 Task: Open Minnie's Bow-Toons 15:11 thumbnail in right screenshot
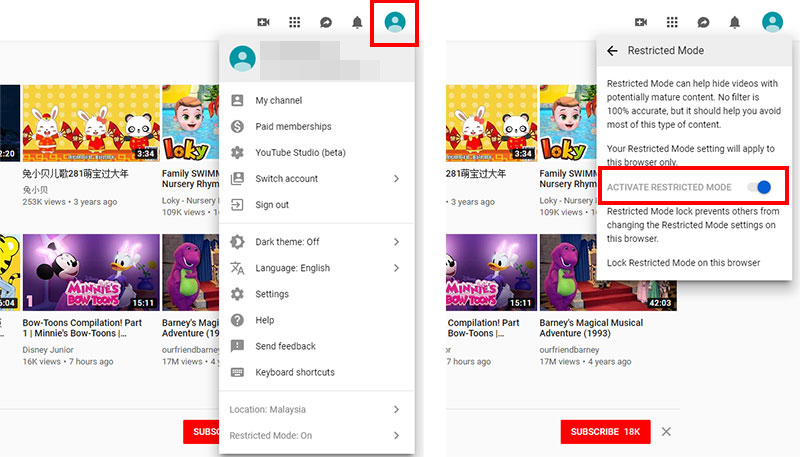click(491, 272)
